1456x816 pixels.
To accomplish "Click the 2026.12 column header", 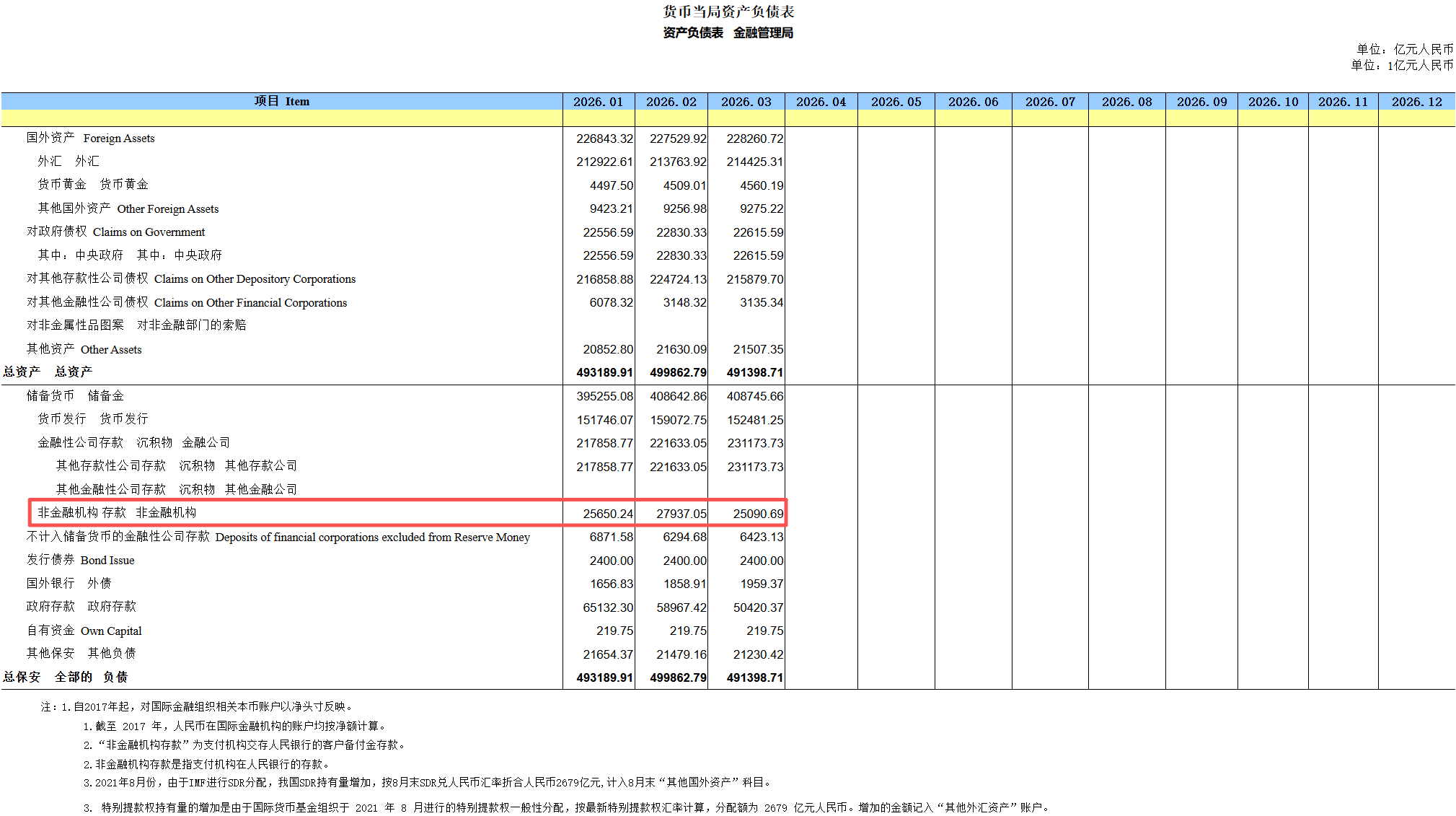I will [1416, 102].
